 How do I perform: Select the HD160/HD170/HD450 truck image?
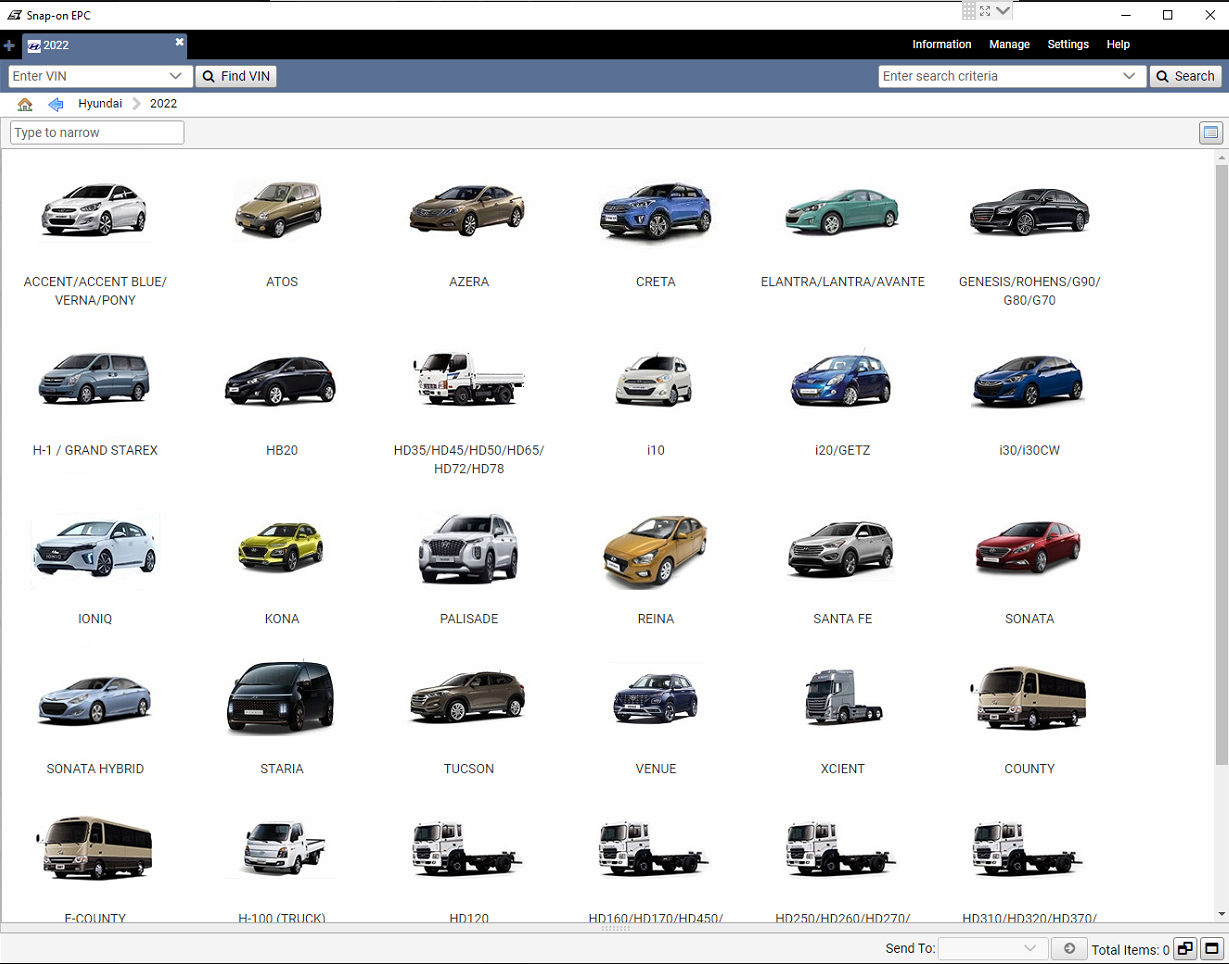point(655,849)
